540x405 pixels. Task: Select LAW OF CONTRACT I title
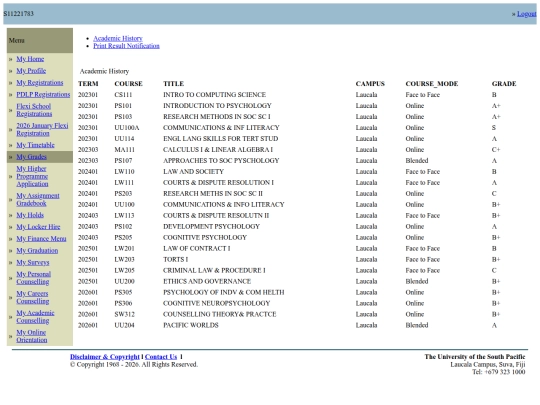pos(197,249)
